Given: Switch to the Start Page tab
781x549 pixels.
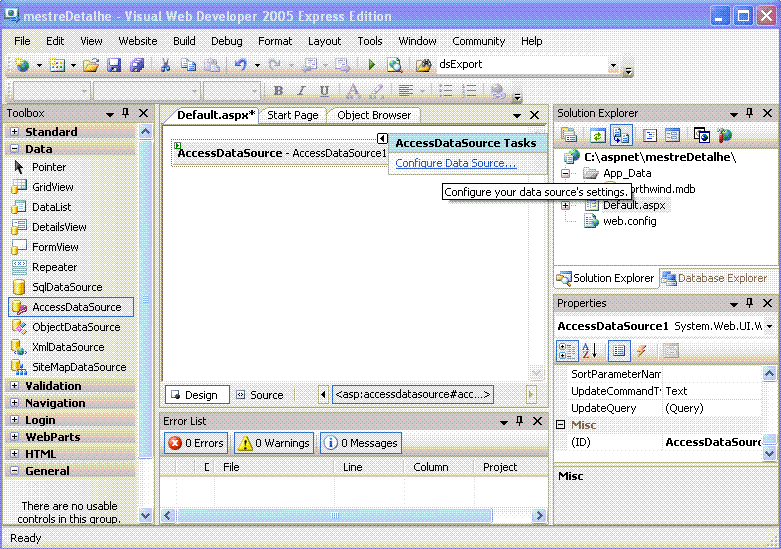Looking at the screenshot, I should tap(293, 115).
